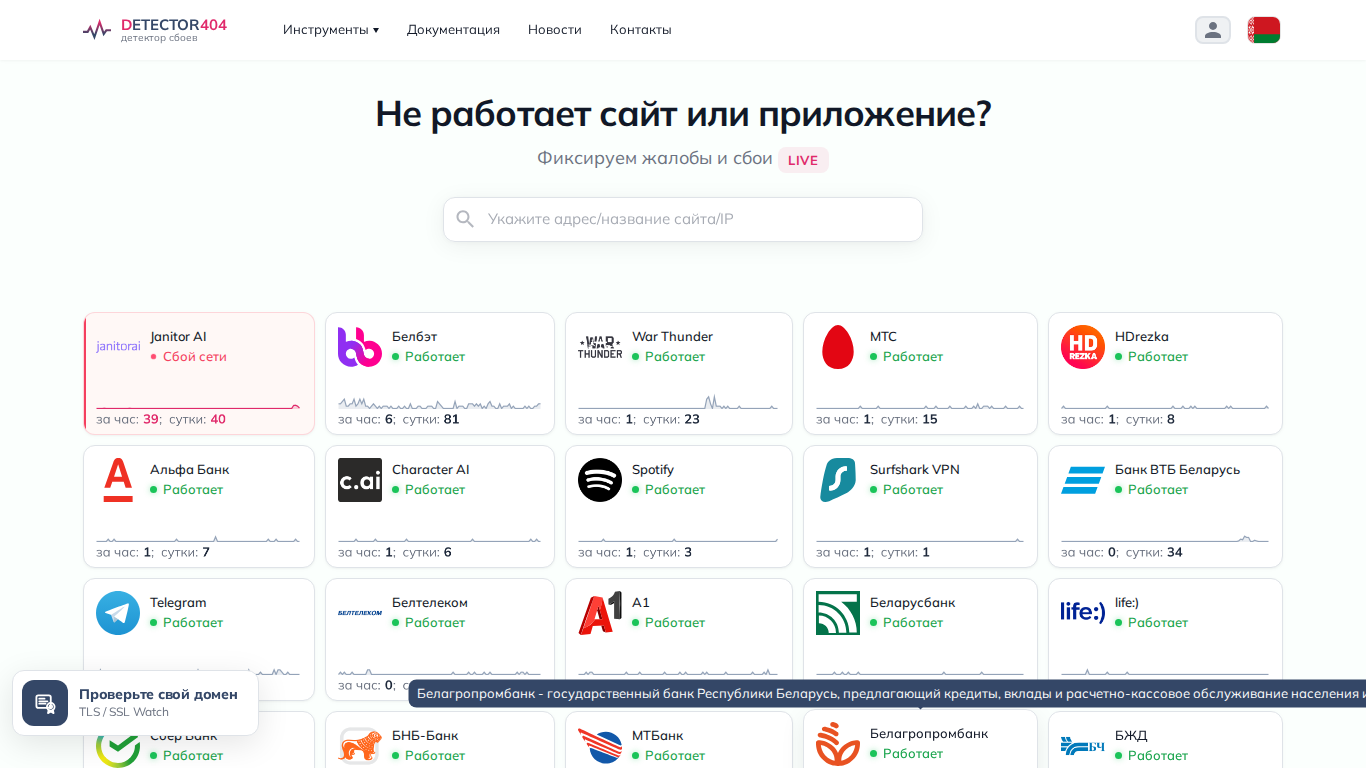
Task: Click the LIVE badge
Action: coord(803,160)
